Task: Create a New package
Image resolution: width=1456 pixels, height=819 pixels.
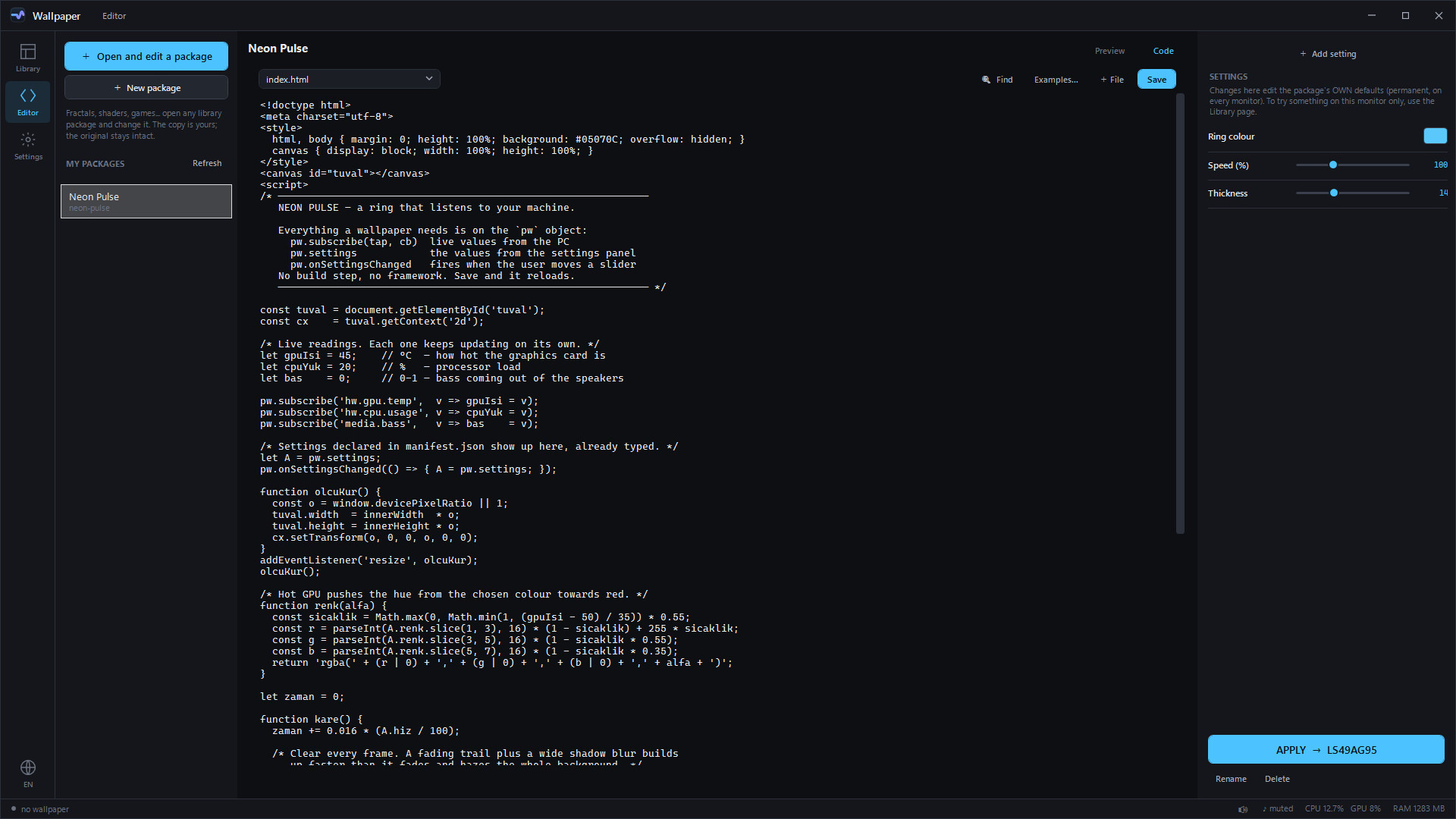Action: tap(146, 87)
